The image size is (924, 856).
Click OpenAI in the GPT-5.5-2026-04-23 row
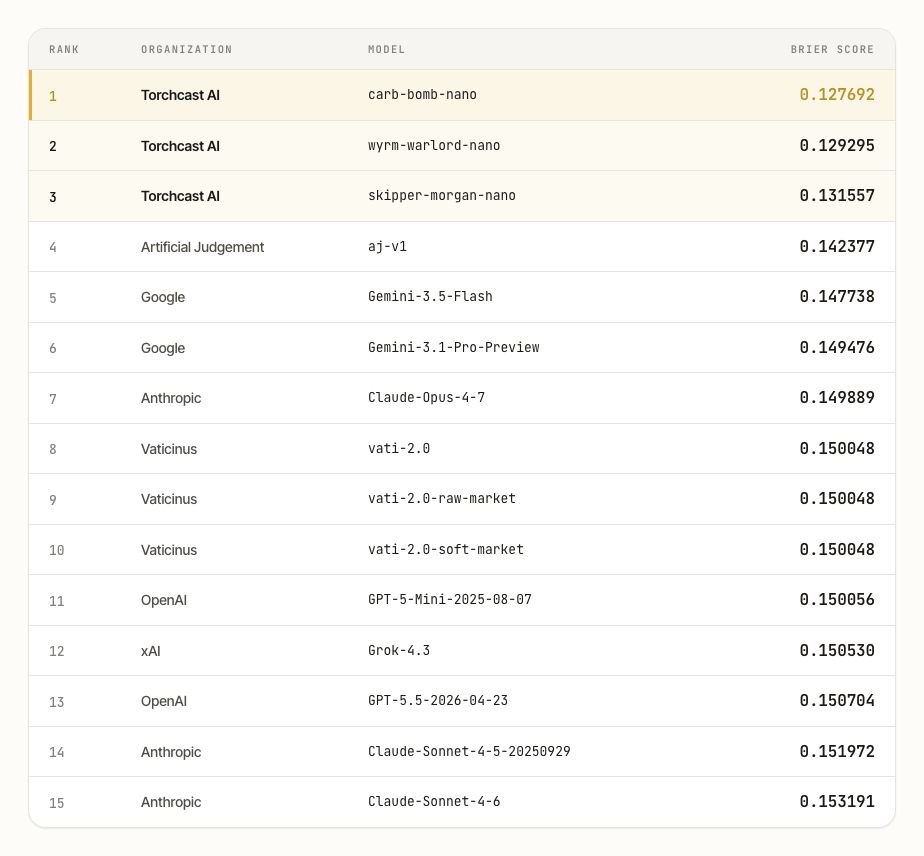(x=163, y=702)
